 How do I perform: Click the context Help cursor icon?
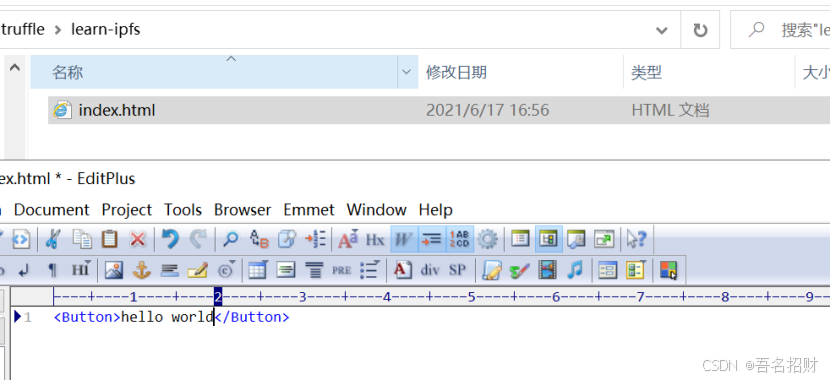636,240
